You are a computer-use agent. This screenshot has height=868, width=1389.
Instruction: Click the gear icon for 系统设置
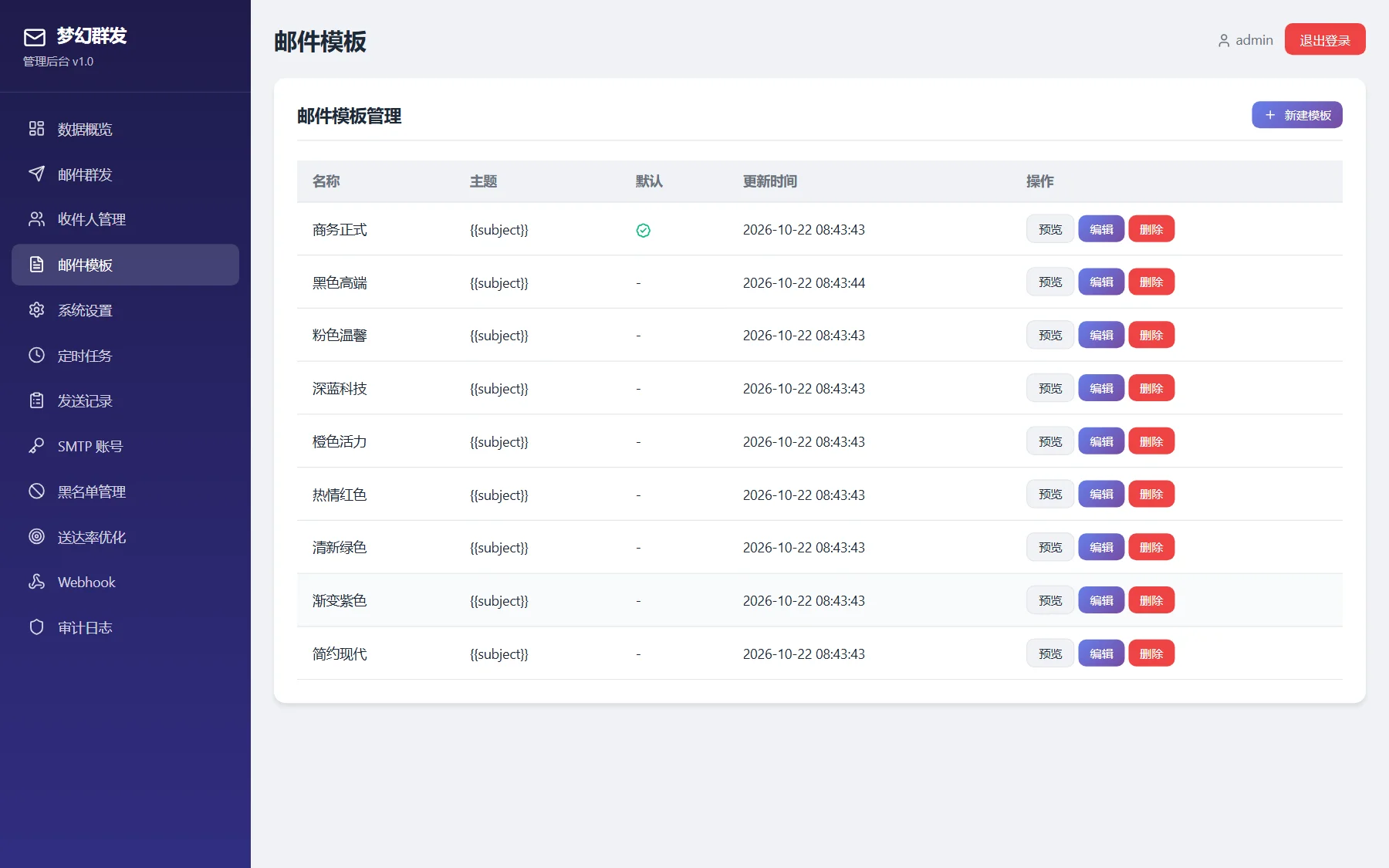click(x=36, y=310)
